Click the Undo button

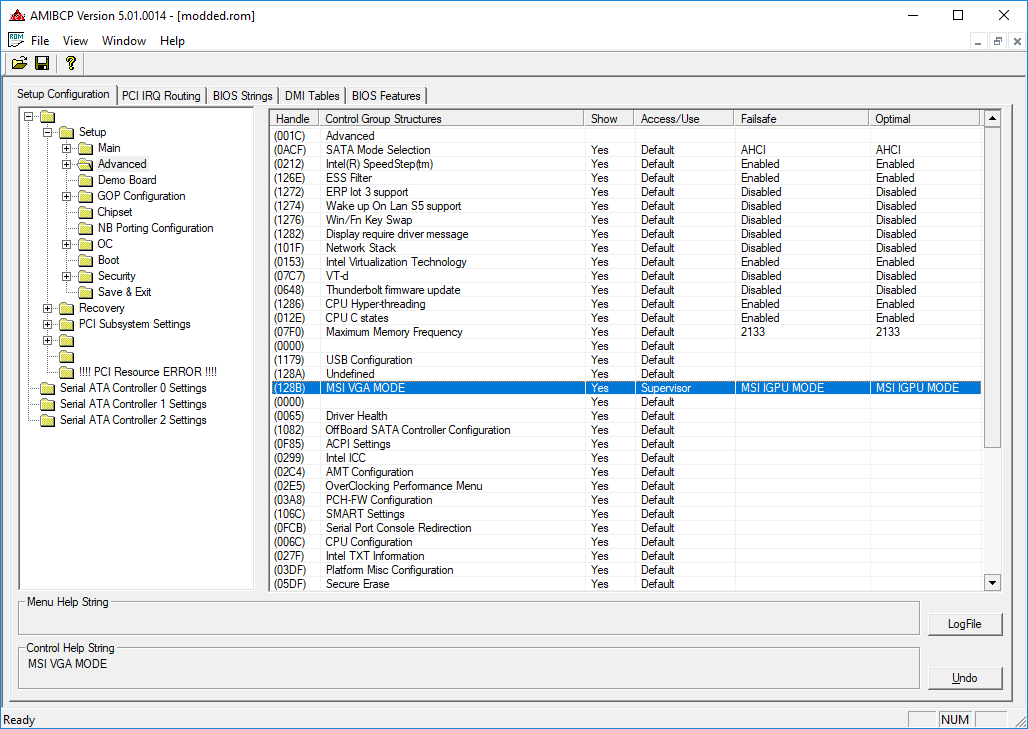(x=964, y=678)
